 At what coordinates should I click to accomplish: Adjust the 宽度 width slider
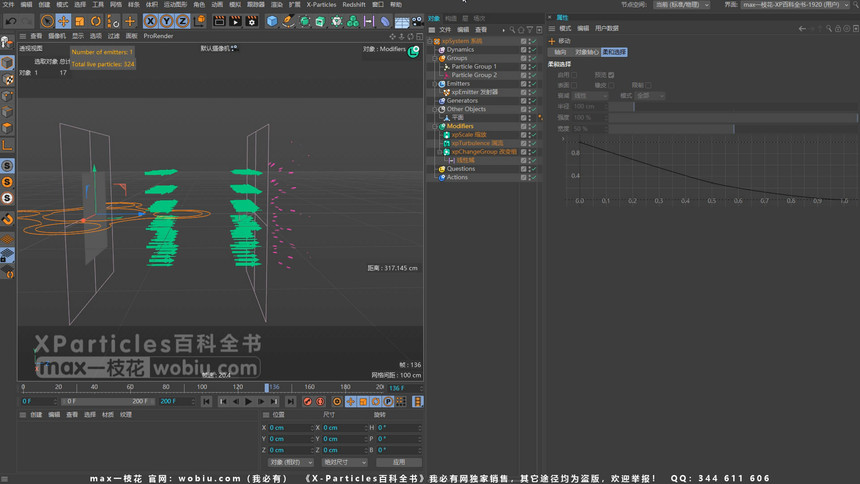[734, 129]
